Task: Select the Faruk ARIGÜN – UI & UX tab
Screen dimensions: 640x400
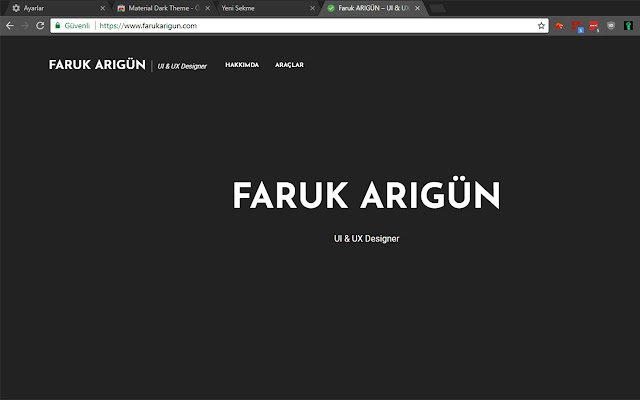Action: [x=373, y=8]
